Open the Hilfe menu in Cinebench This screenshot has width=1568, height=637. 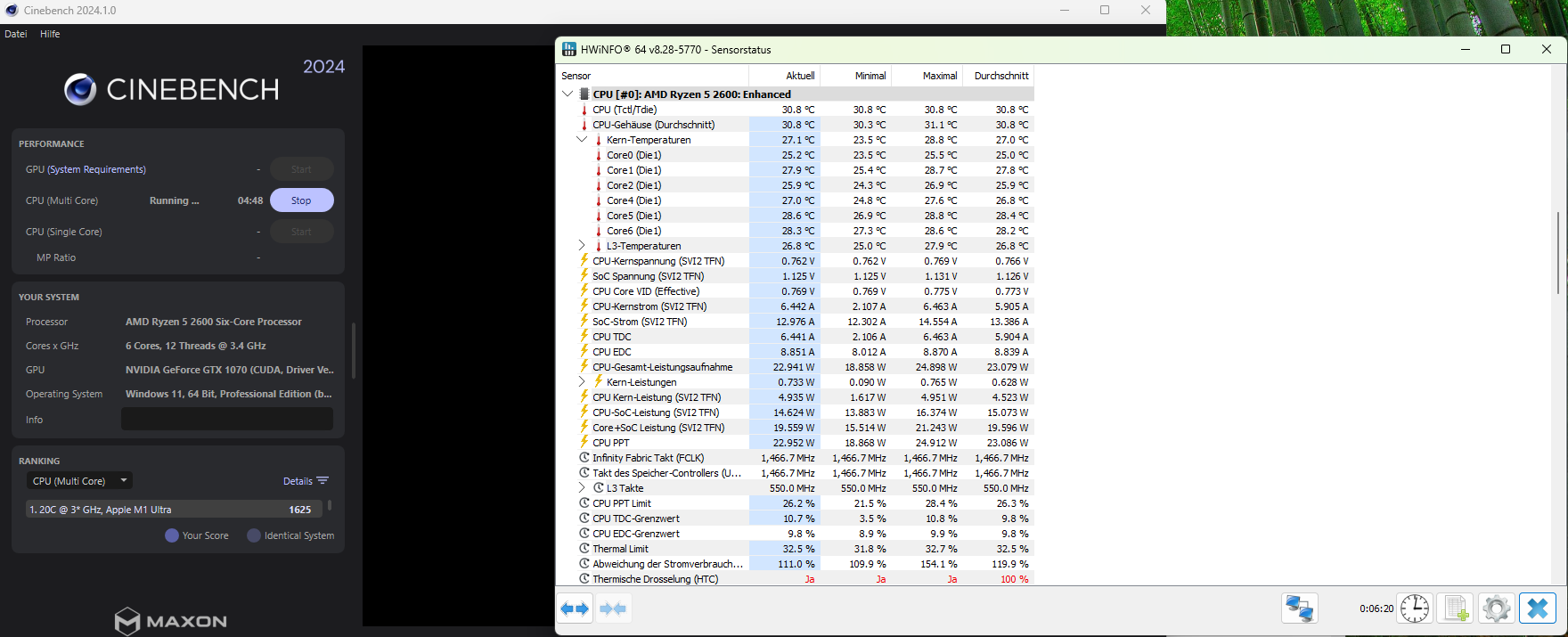50,34
